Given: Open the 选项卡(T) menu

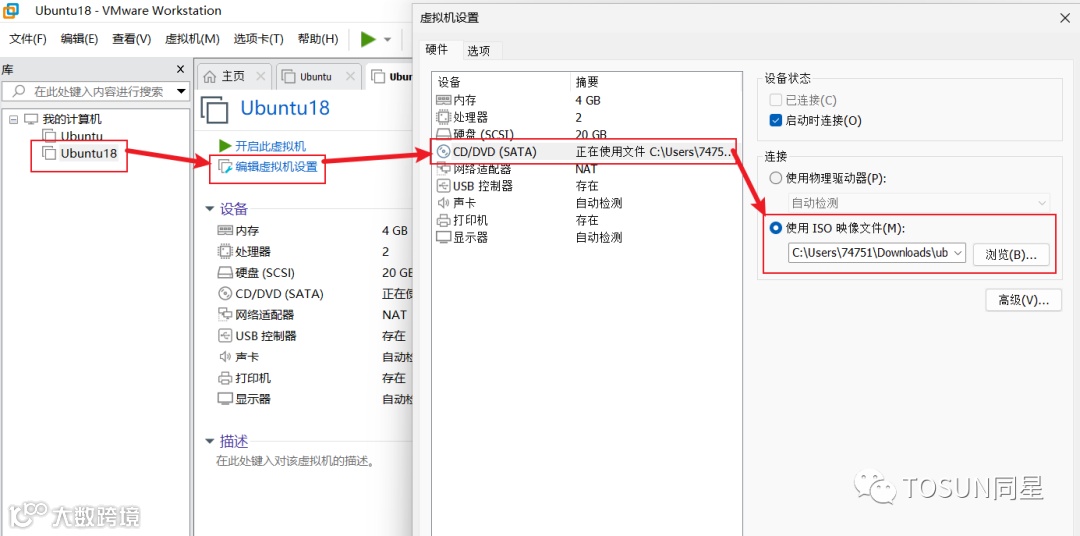Looking at the screenshot, I should (258, 39).
